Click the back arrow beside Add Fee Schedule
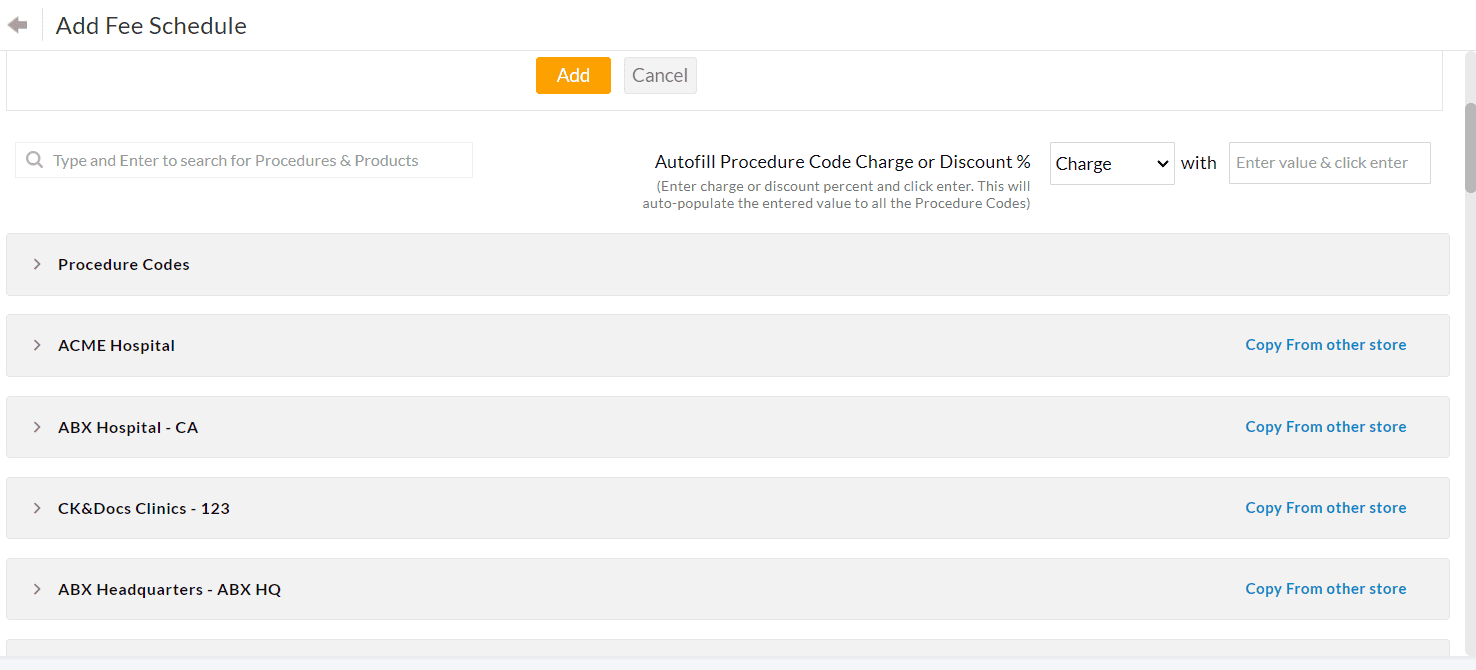 pos(17,23)
